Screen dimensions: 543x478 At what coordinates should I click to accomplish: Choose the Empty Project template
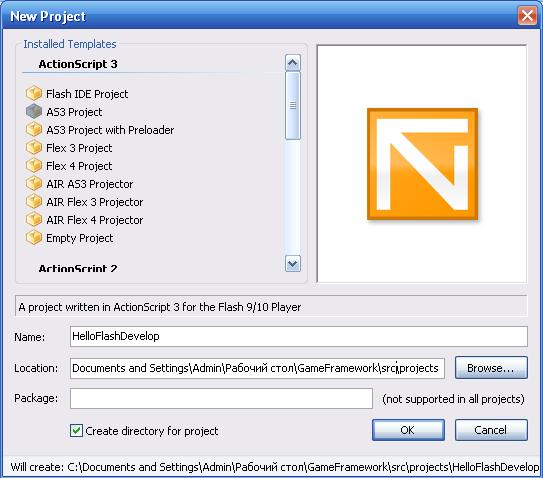tap(79, 238)
